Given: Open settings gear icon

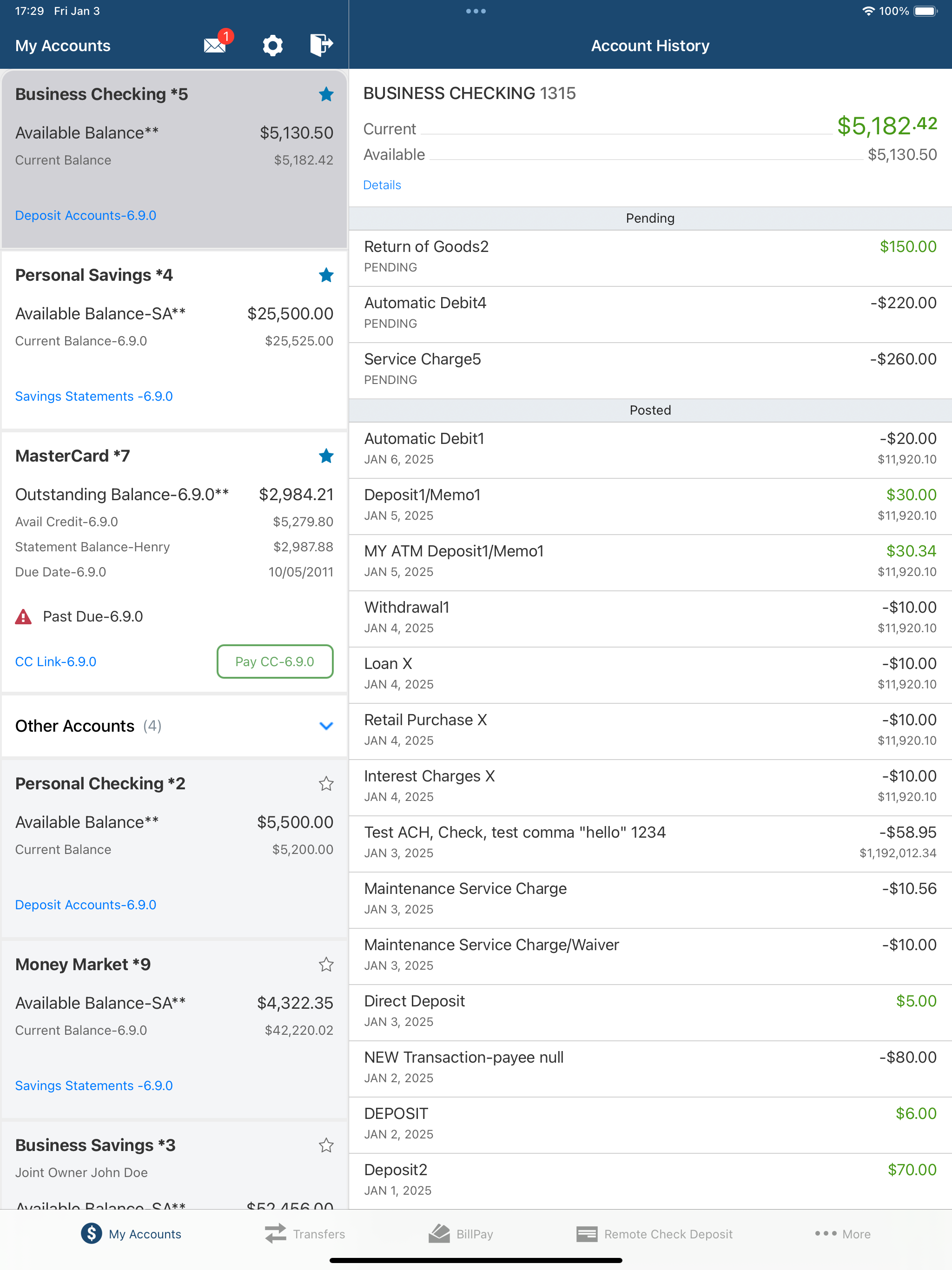Looking at the screenshot, I should (273, 46).
